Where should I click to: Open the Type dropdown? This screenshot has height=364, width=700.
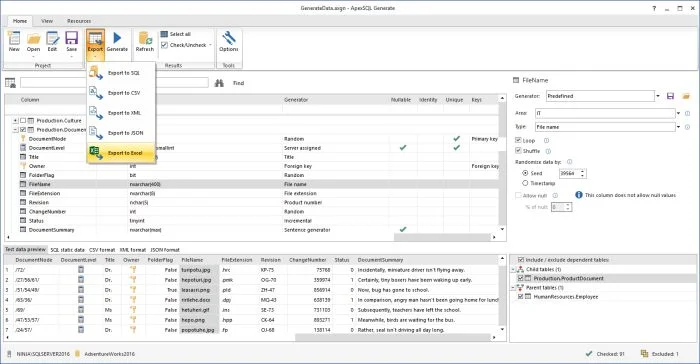pos(679,127)
